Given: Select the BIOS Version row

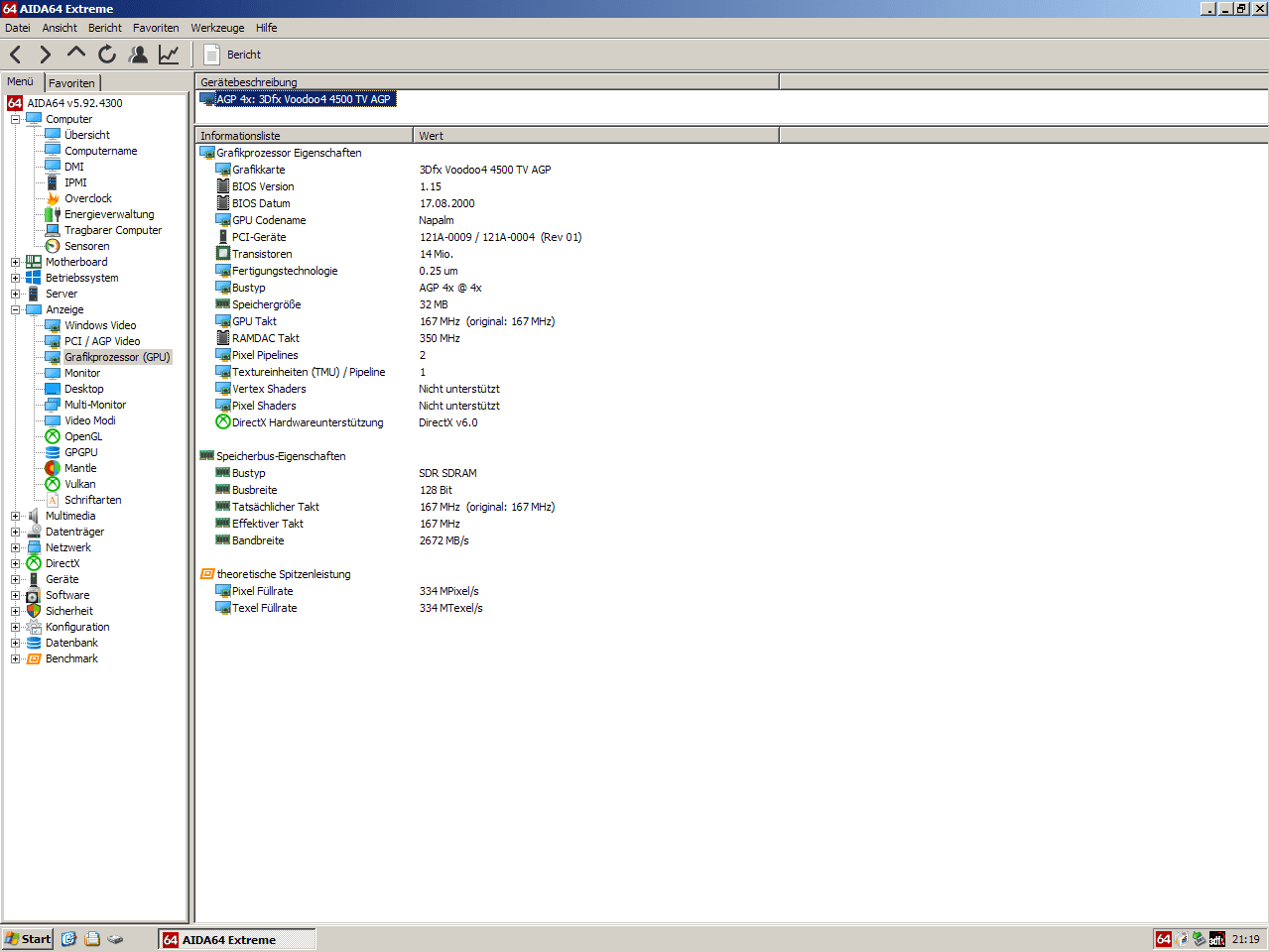Looking at the screenshot, I should click(x=263, y=186).
